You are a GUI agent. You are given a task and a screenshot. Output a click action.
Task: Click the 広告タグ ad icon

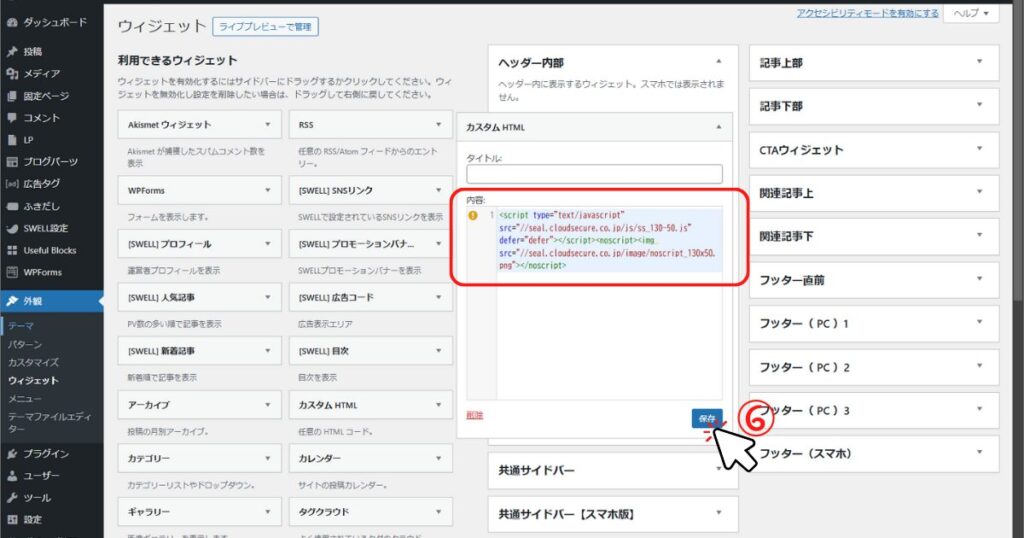12,184
